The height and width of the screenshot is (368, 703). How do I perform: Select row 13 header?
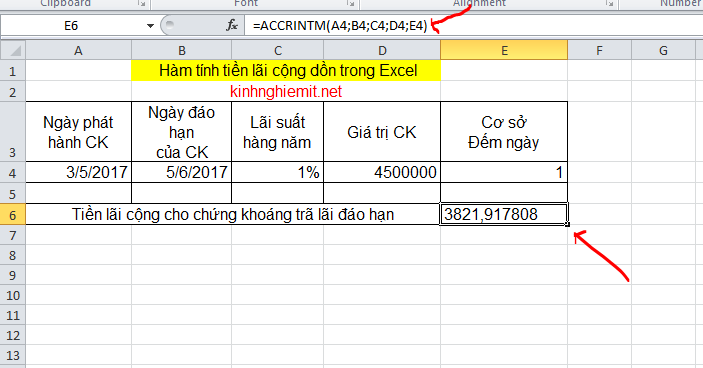(13, 355)
